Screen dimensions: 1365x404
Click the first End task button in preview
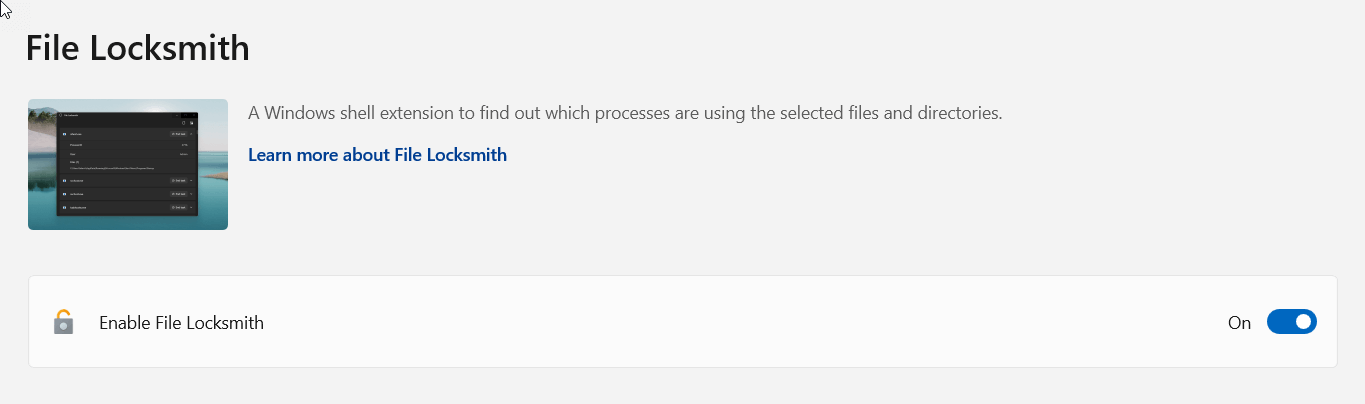[x=178, y=134]
